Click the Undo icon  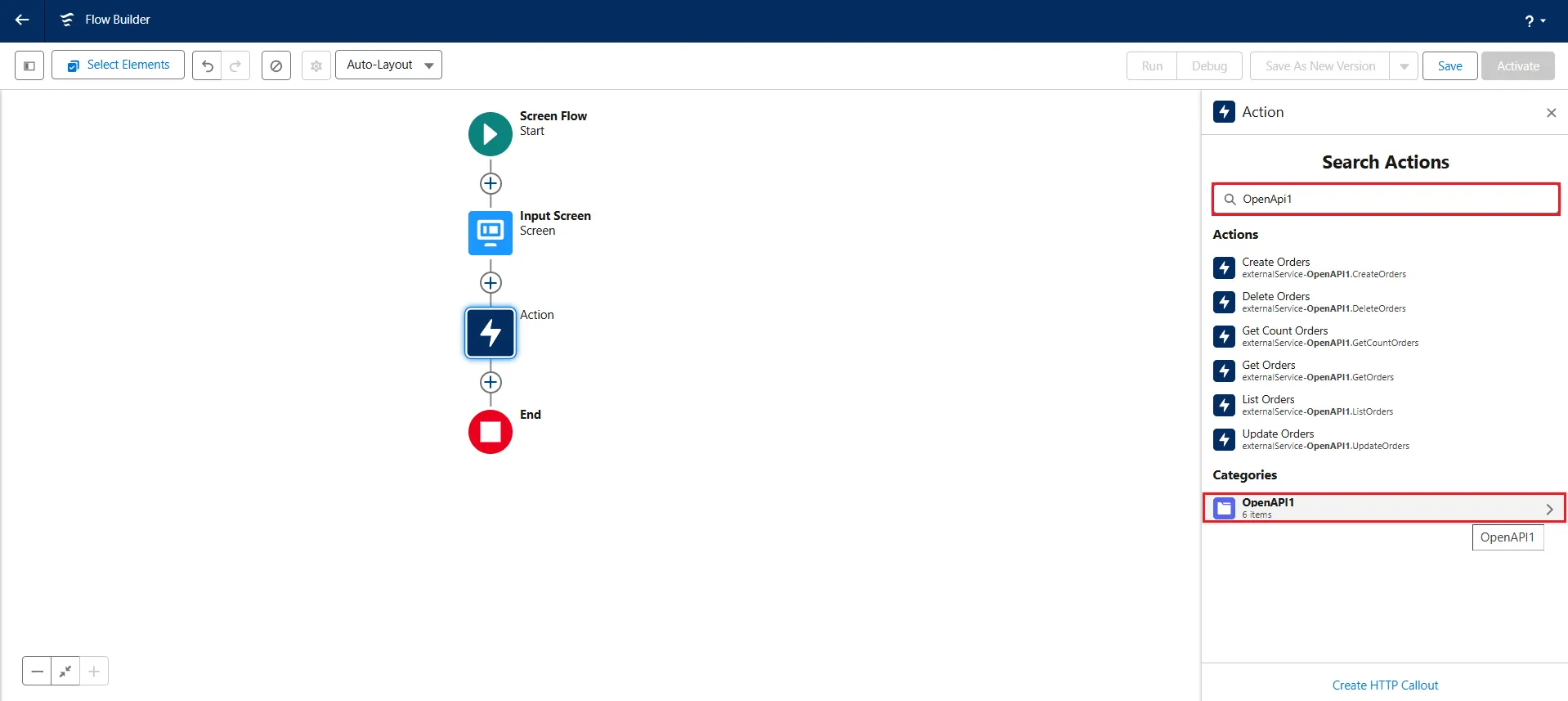pyautogui.click(x=208, y=65)
